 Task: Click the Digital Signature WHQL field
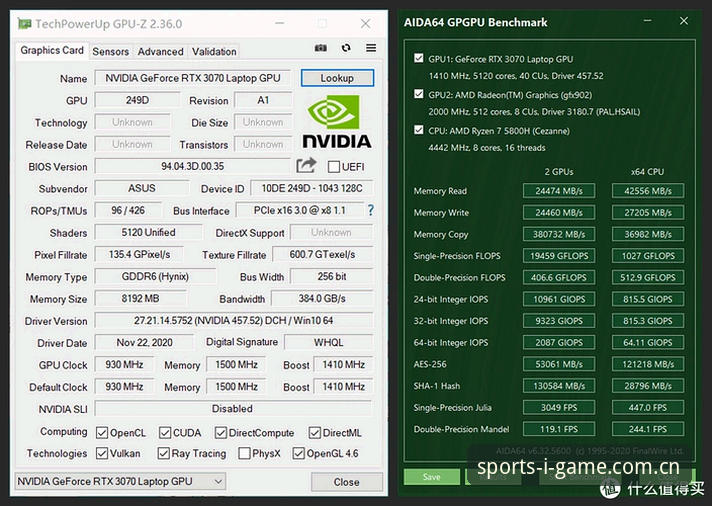[329, 342]
